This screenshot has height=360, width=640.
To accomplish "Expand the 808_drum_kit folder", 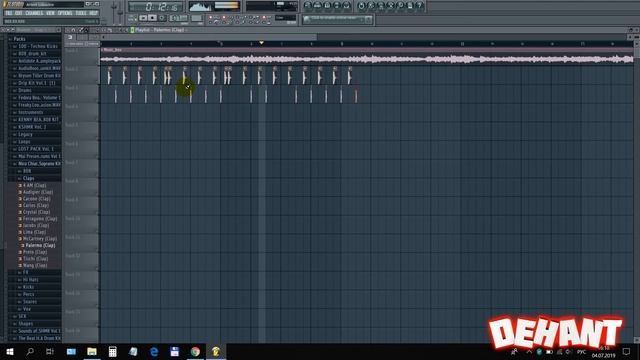I will pyautogui.click(x=32, y=53).
